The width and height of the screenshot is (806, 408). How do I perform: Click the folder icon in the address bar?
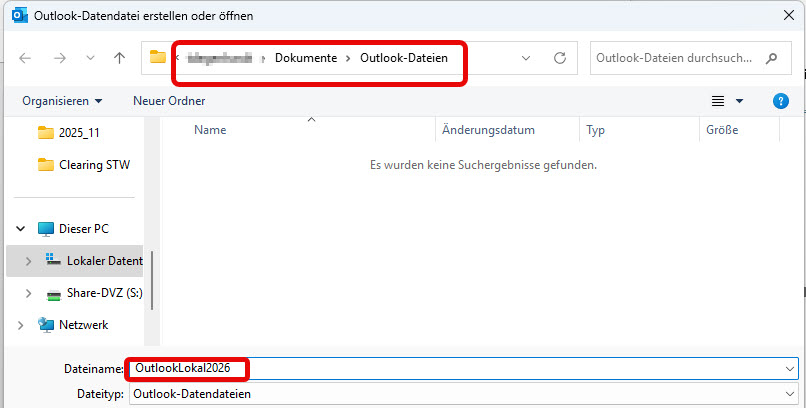pos(158,57)
